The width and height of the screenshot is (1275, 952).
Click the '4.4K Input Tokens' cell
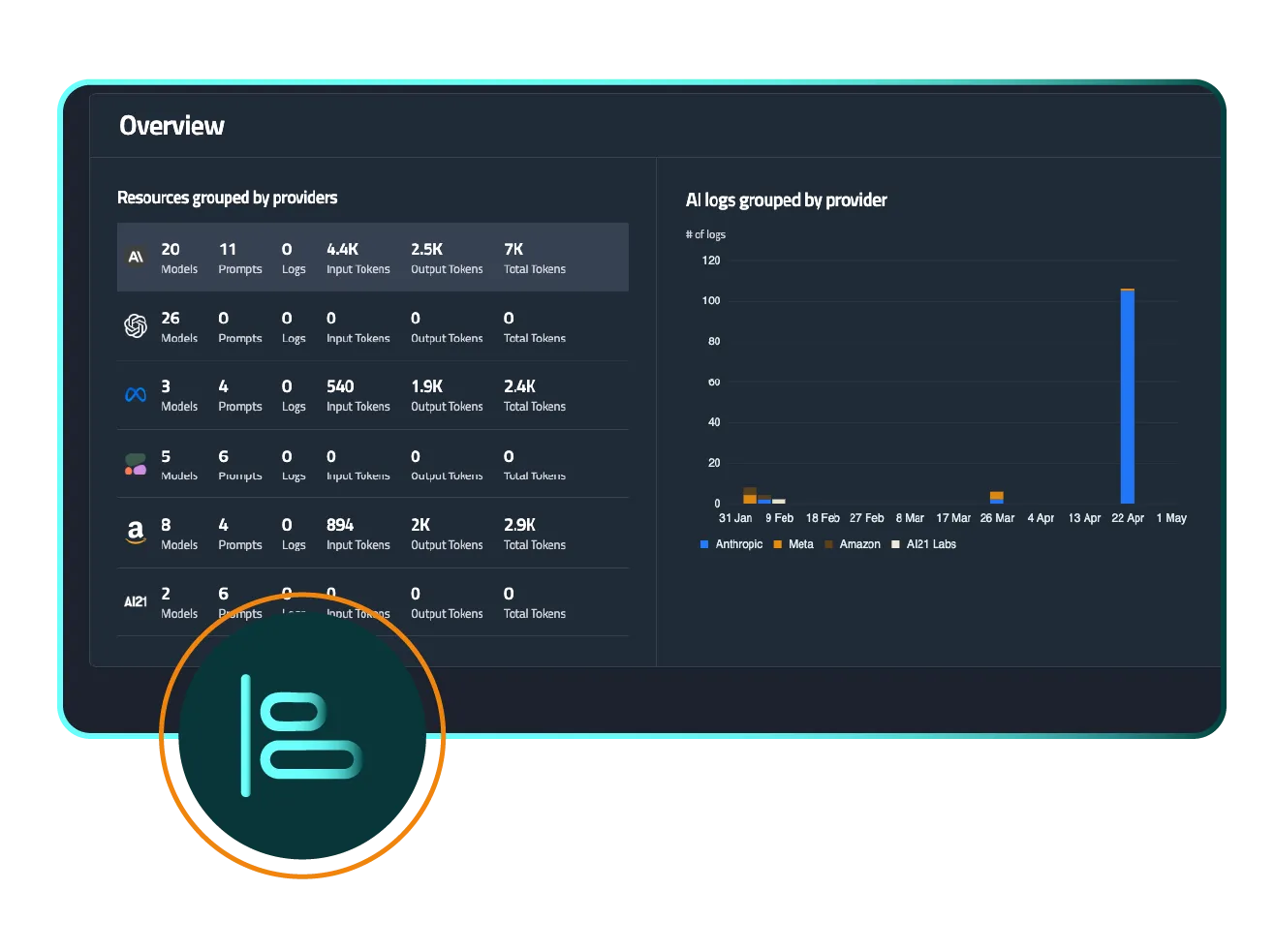coord(358,258)
